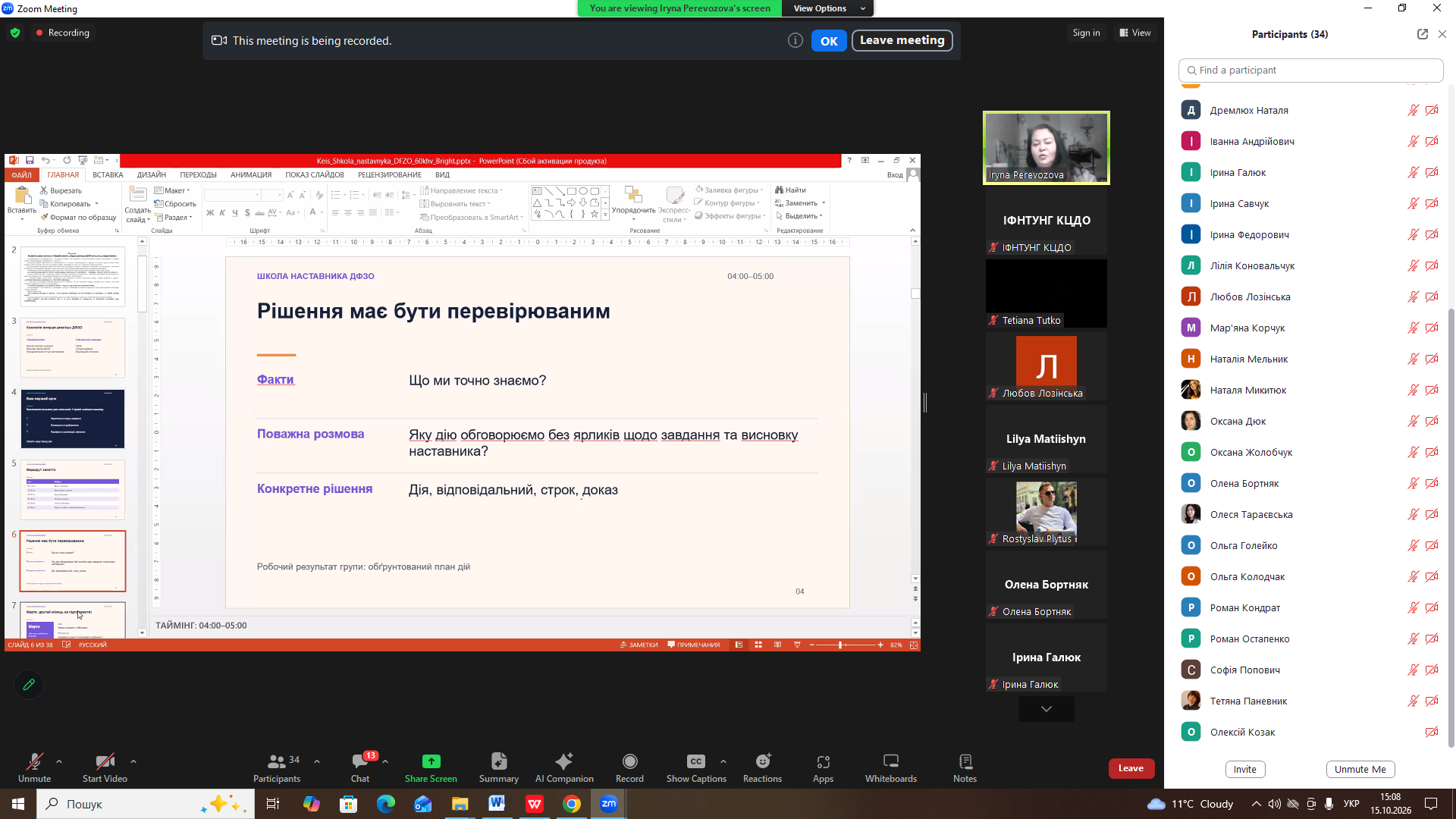This screenshot has width=1456, height=819.
Task: Start Video with the camera button
Action: click(x=105, y=767)
